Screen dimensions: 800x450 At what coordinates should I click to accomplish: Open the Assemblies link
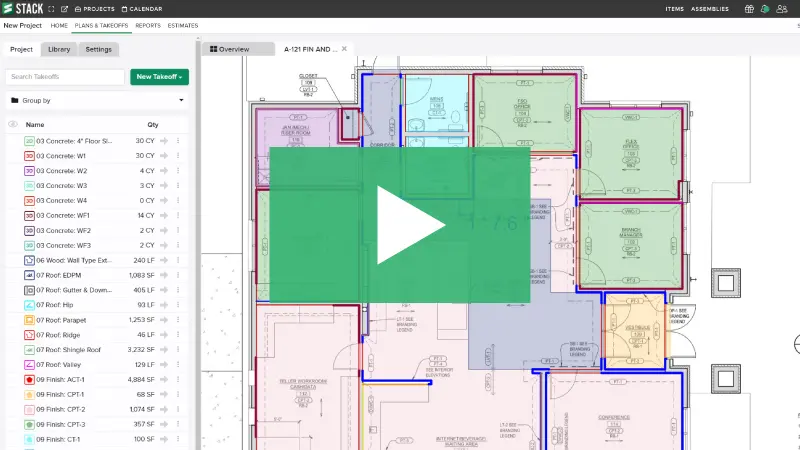[x=712, y=9]
